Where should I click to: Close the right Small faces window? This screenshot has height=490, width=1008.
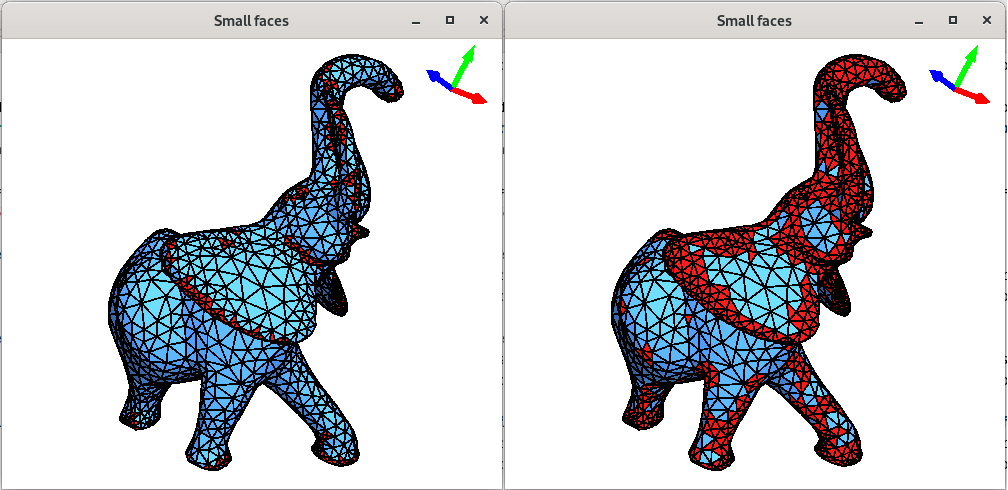tap(987, 20)
